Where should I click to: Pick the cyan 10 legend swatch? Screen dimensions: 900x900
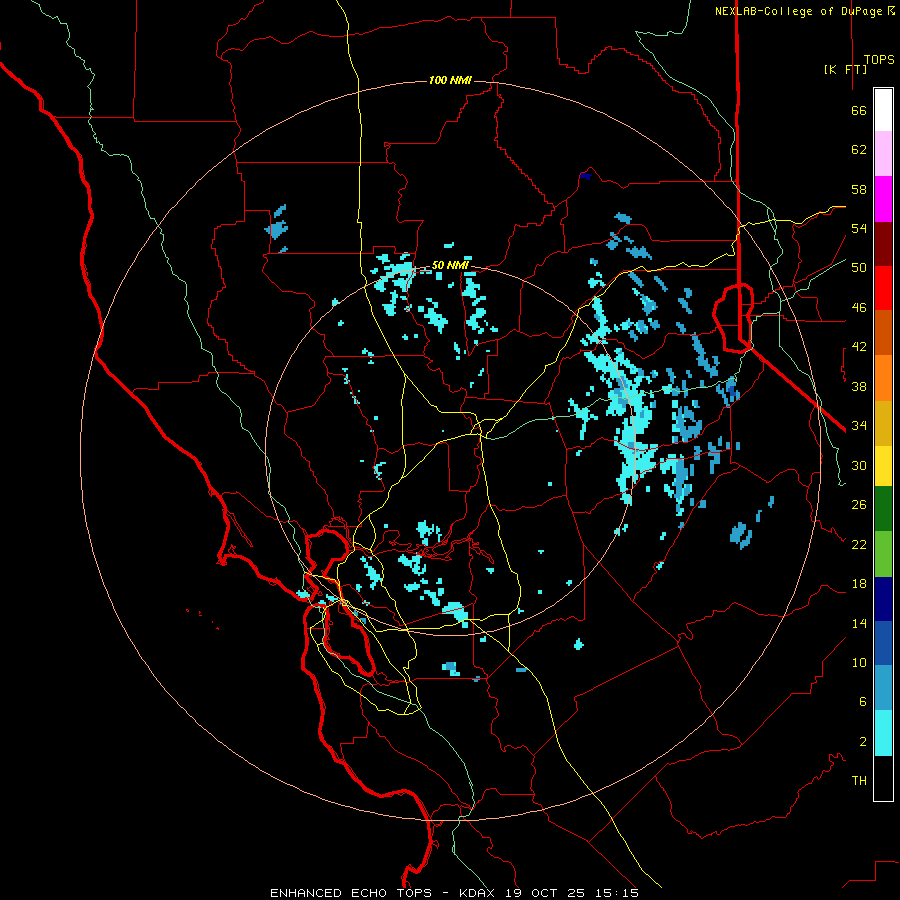tap(883, 733)
